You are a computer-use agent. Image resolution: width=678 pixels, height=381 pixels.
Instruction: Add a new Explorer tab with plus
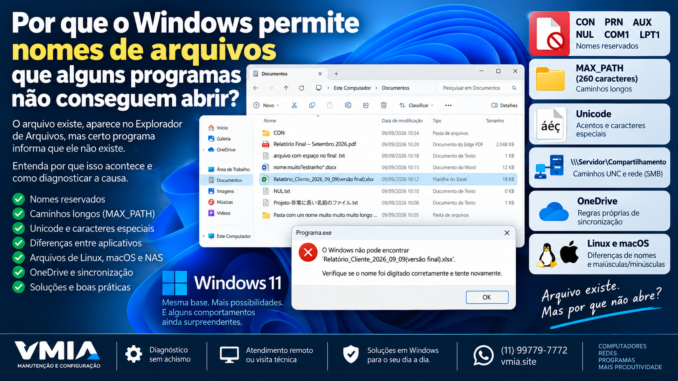pyautogui.click(x=336, y=74)
